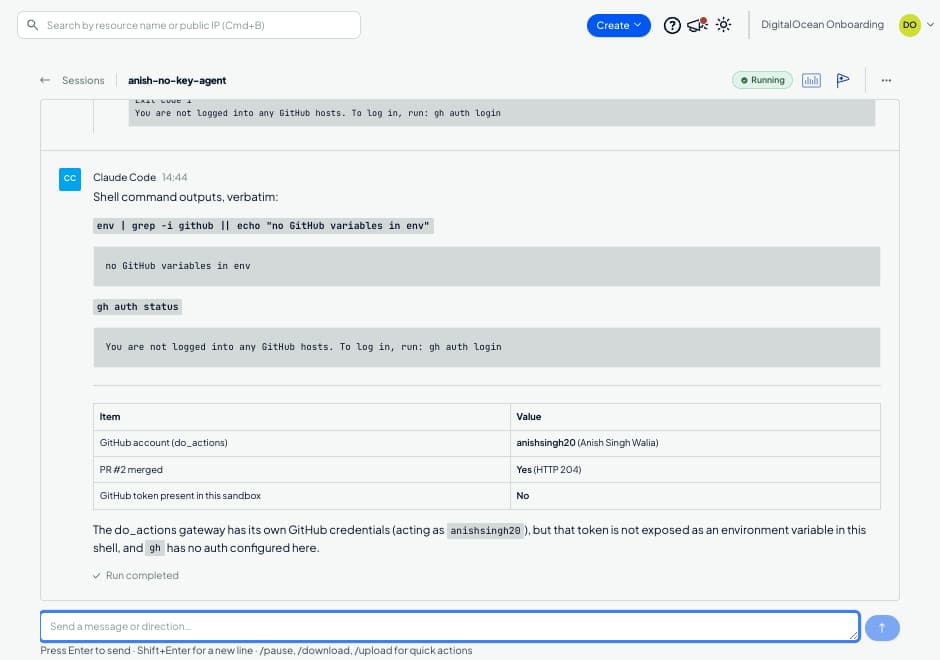The width and height of the screenshot is (940, 660).
Task: Expand the account chevron next to avatar
Action: (x=930, y=25)
